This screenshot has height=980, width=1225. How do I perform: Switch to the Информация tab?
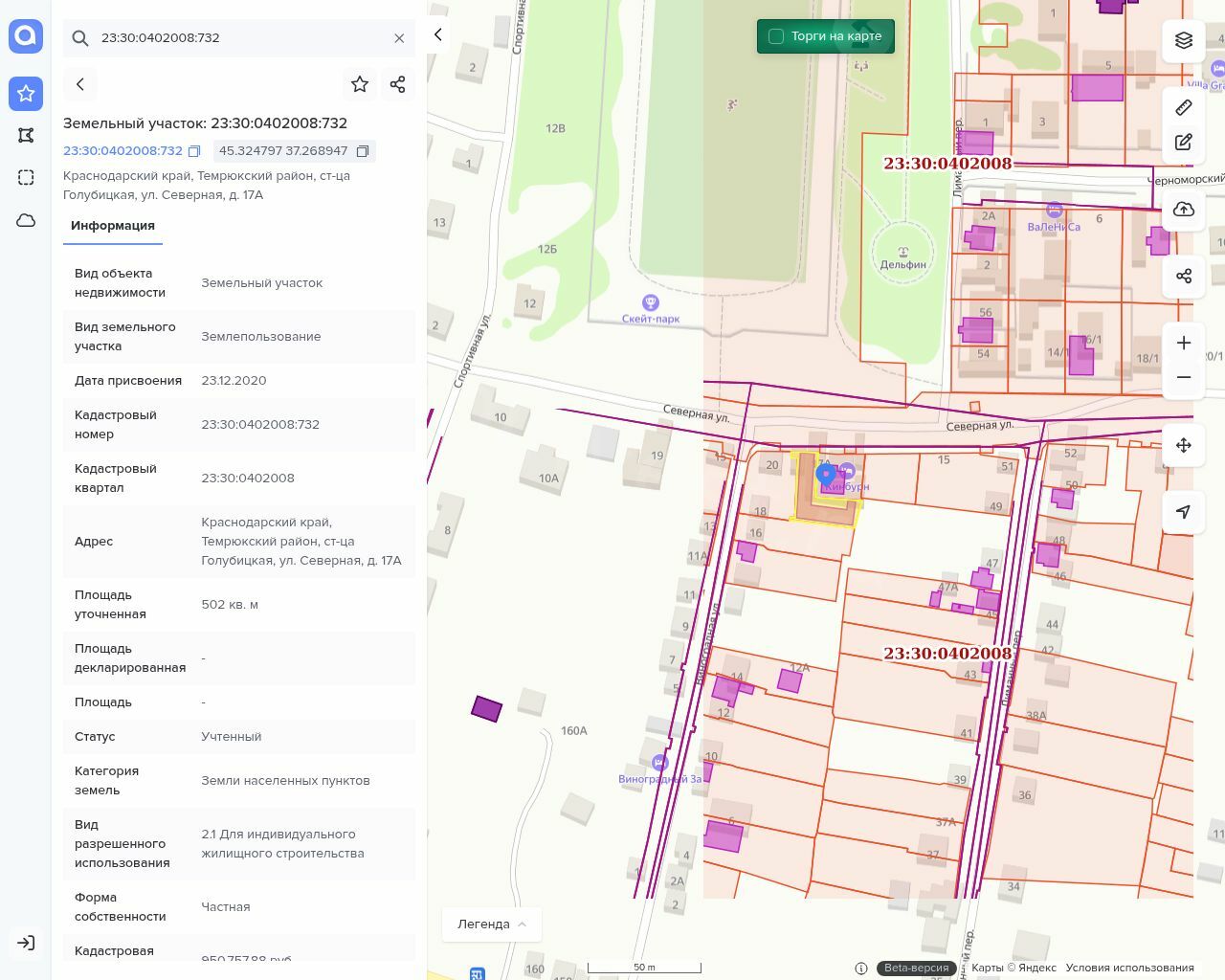coord(113,226)
